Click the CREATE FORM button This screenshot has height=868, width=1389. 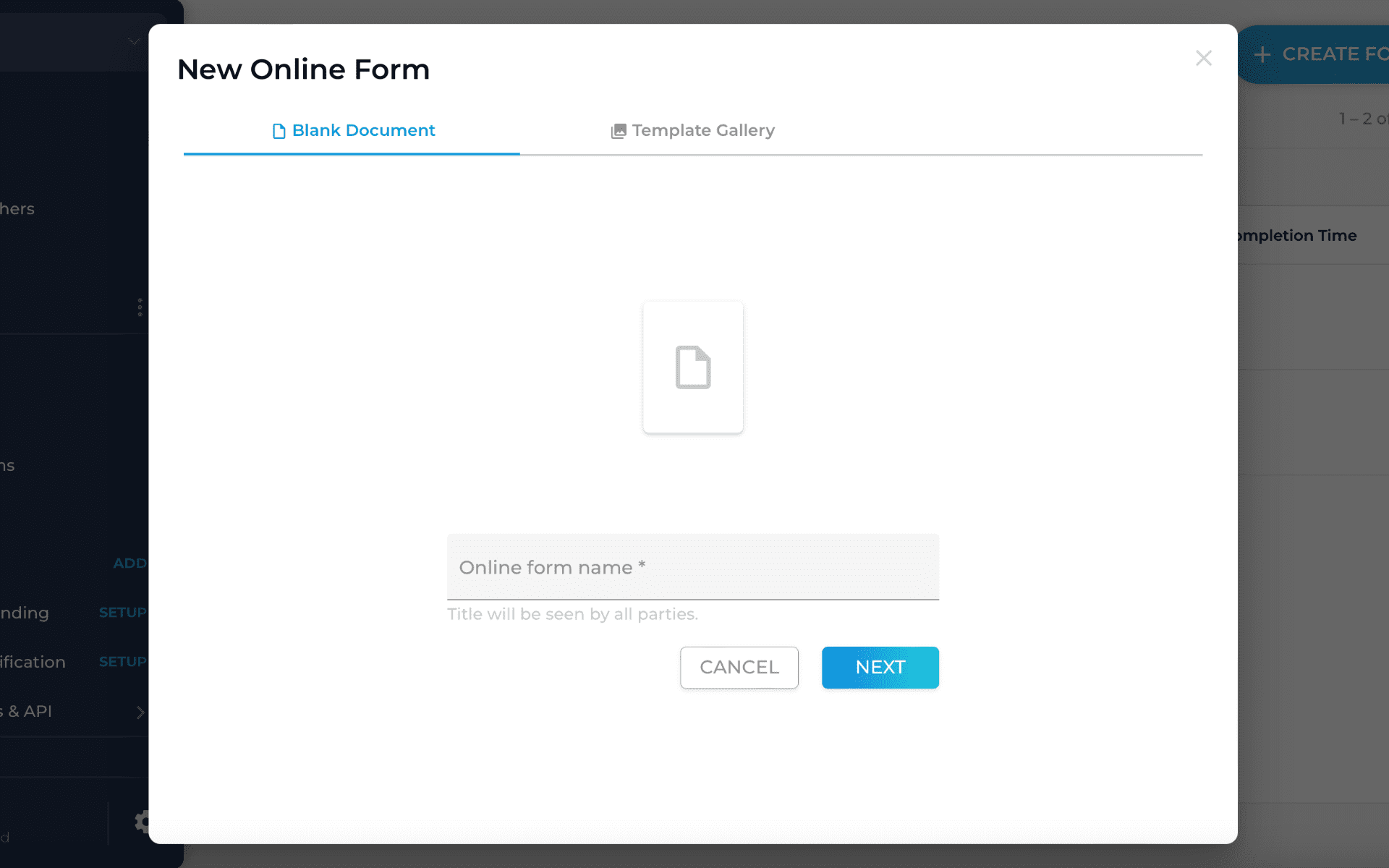[x=1324, y=54]
